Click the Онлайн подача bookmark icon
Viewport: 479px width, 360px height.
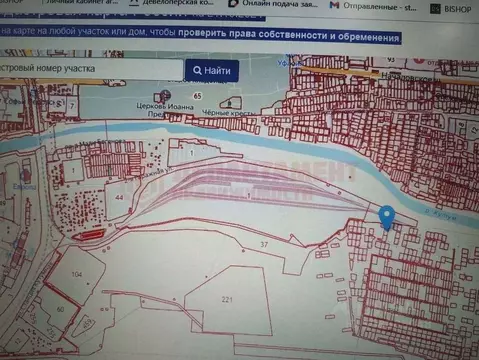233,3
